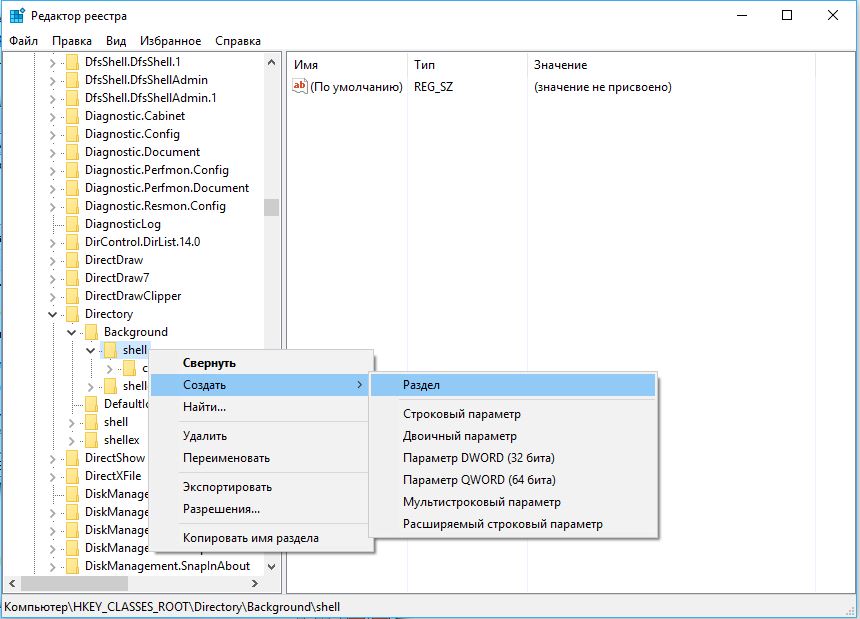Collapse the Background key chevron
The image size is (860, 619).
click(72, 332)
